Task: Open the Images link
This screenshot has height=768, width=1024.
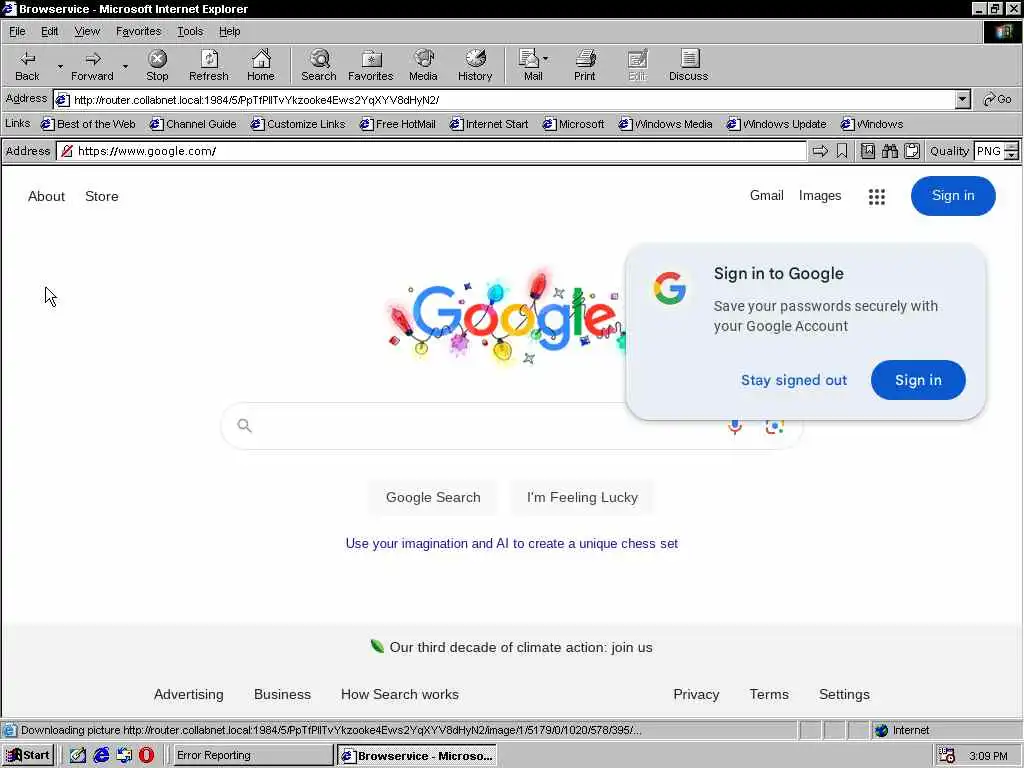Action: pos(820,196)
